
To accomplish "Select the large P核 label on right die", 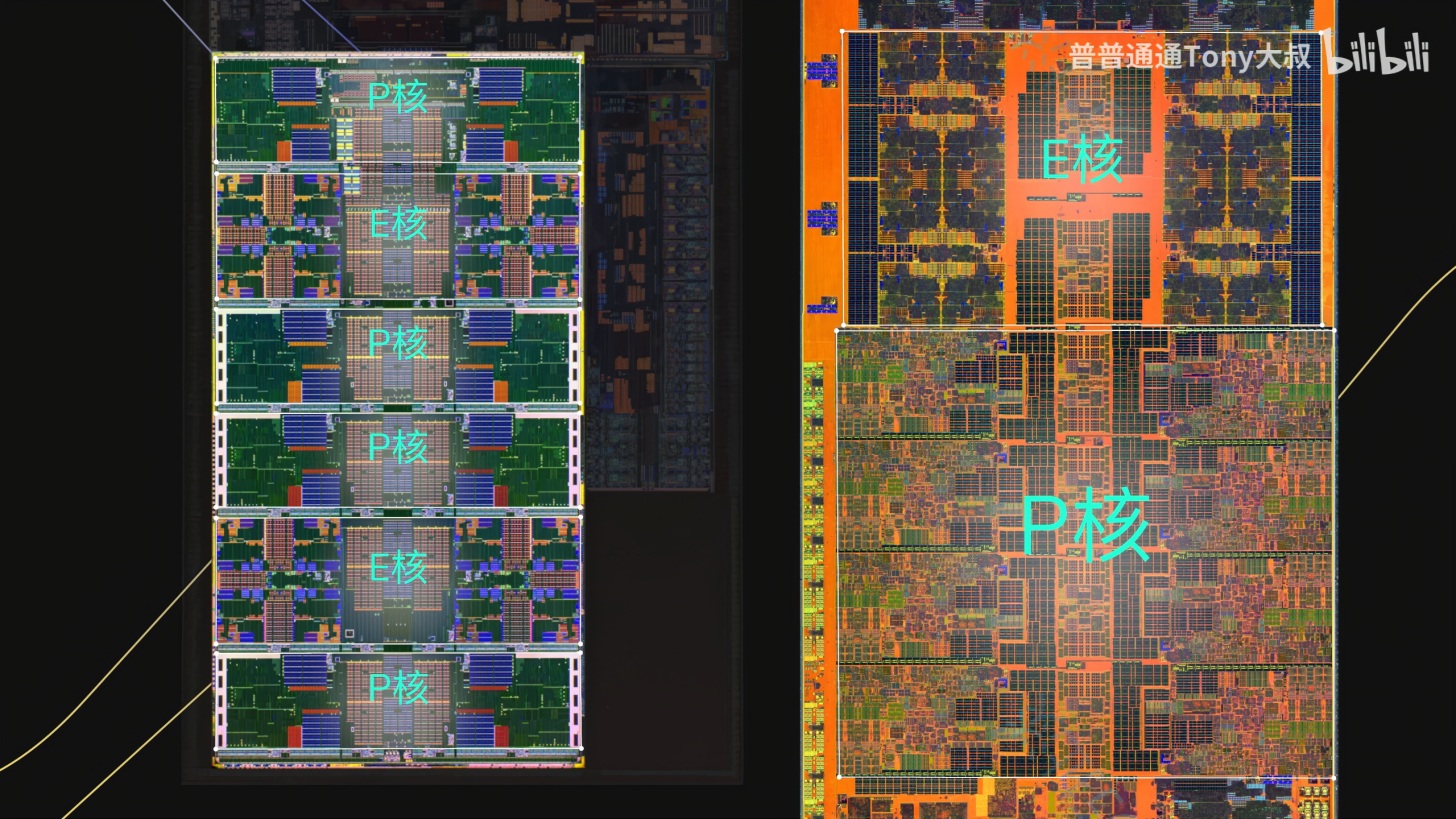I will (1085, 527).
